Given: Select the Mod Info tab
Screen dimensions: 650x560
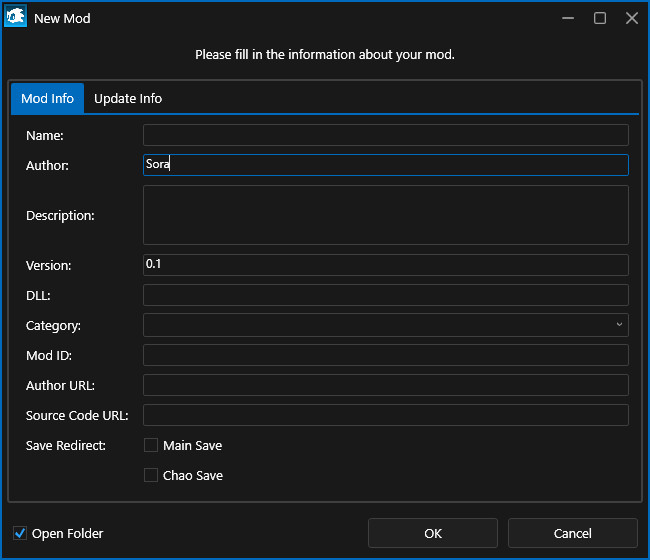Looking at the screenshot, I should [x=47, y=99].
